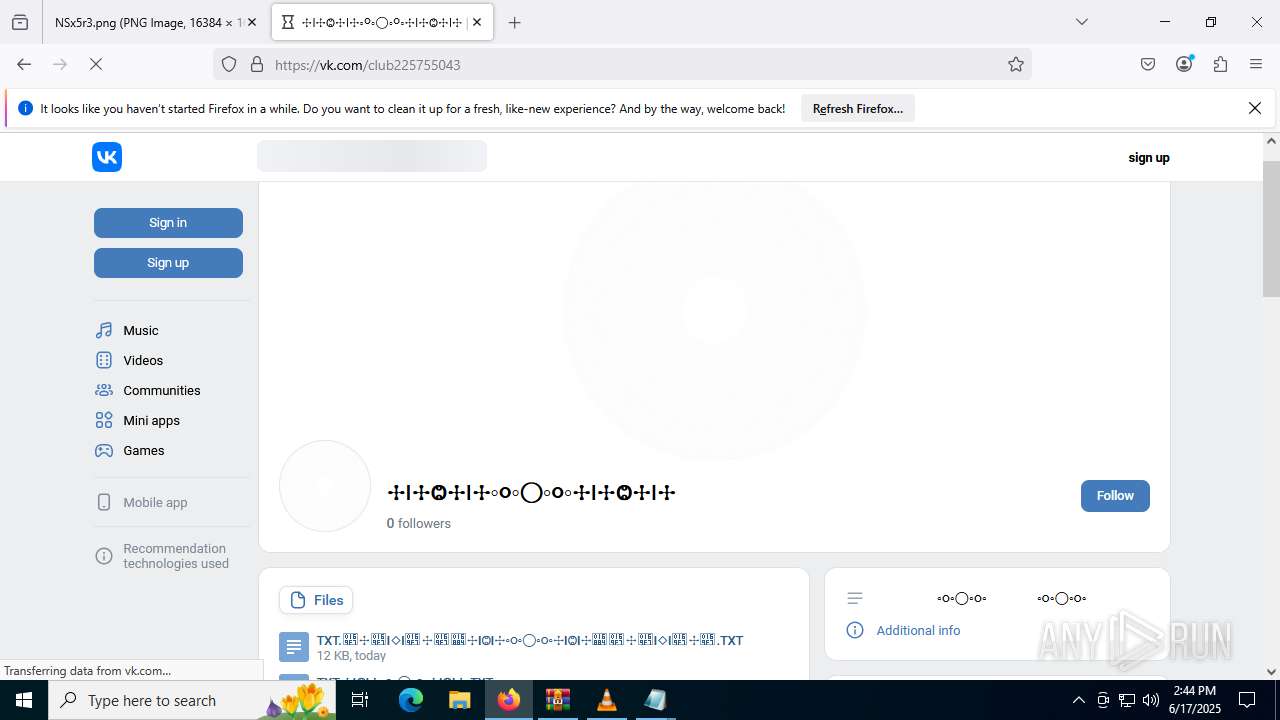Screen dimensions: 1280x720
Task: Launch Microsoft Edge from the taskbar
Action: point(411,700)
